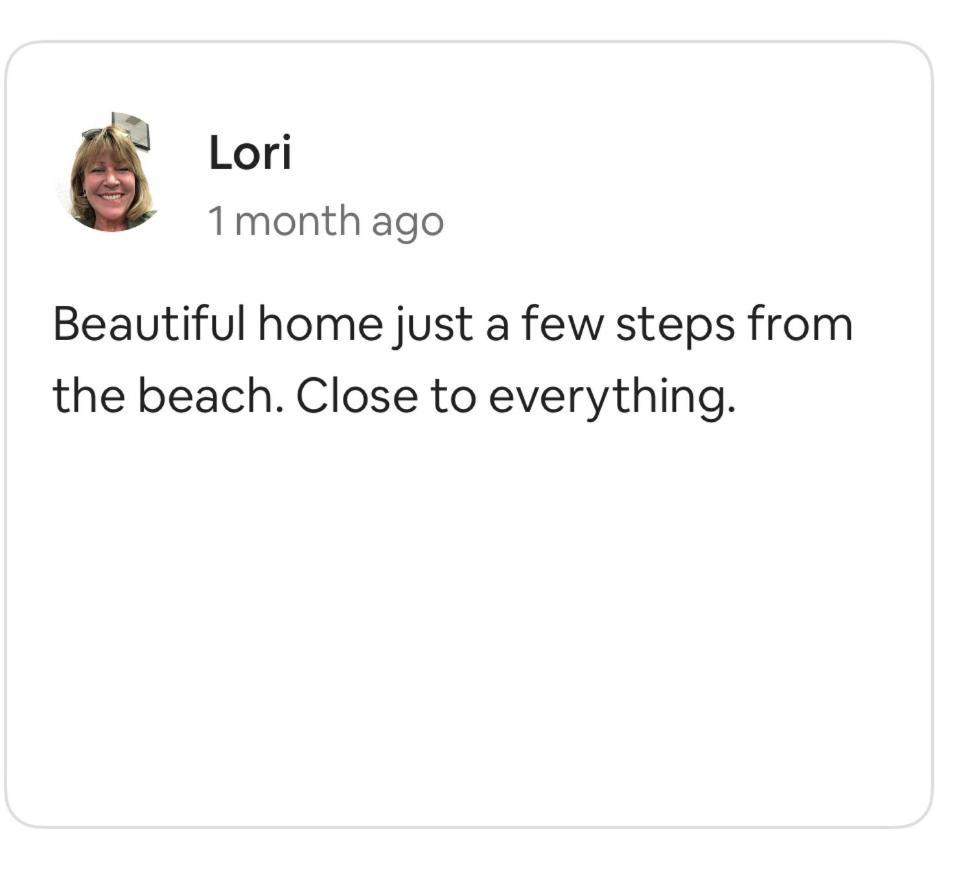Click the word "beach." in the review
The image size is (972, 876).
(x=211, y=396)
